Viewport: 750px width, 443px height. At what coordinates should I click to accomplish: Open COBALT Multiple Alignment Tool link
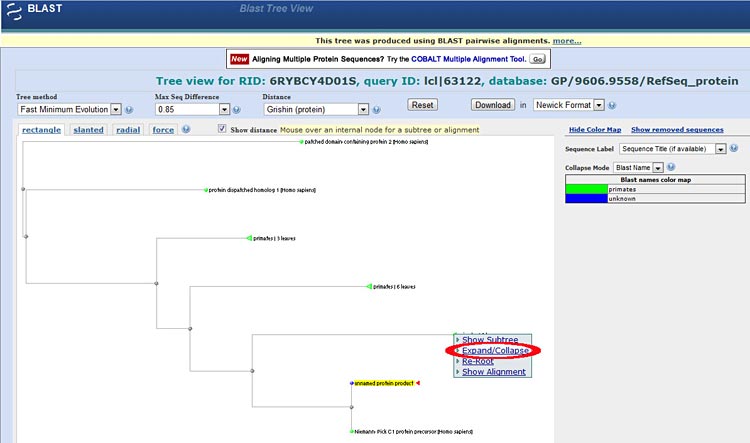[x=468, y=59]
